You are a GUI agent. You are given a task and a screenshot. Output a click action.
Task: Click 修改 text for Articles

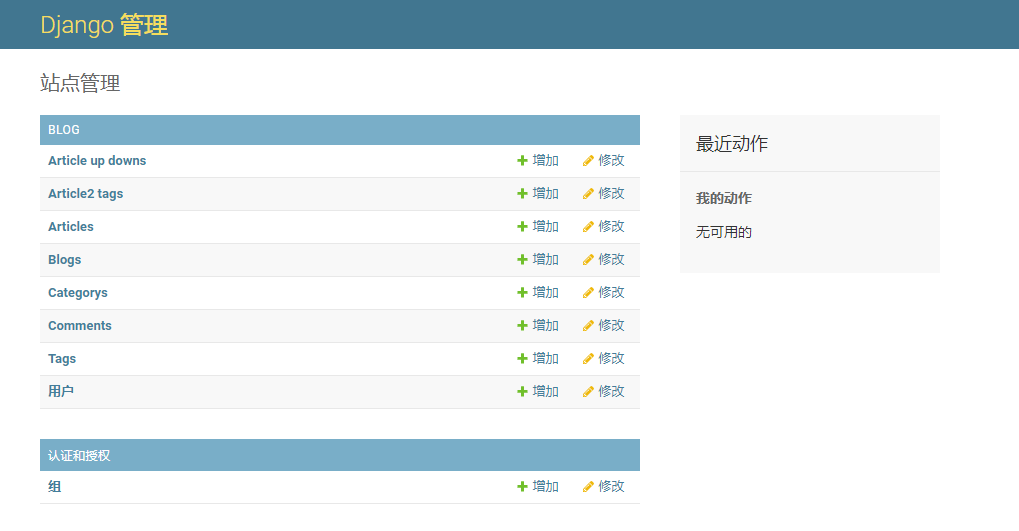612,226
